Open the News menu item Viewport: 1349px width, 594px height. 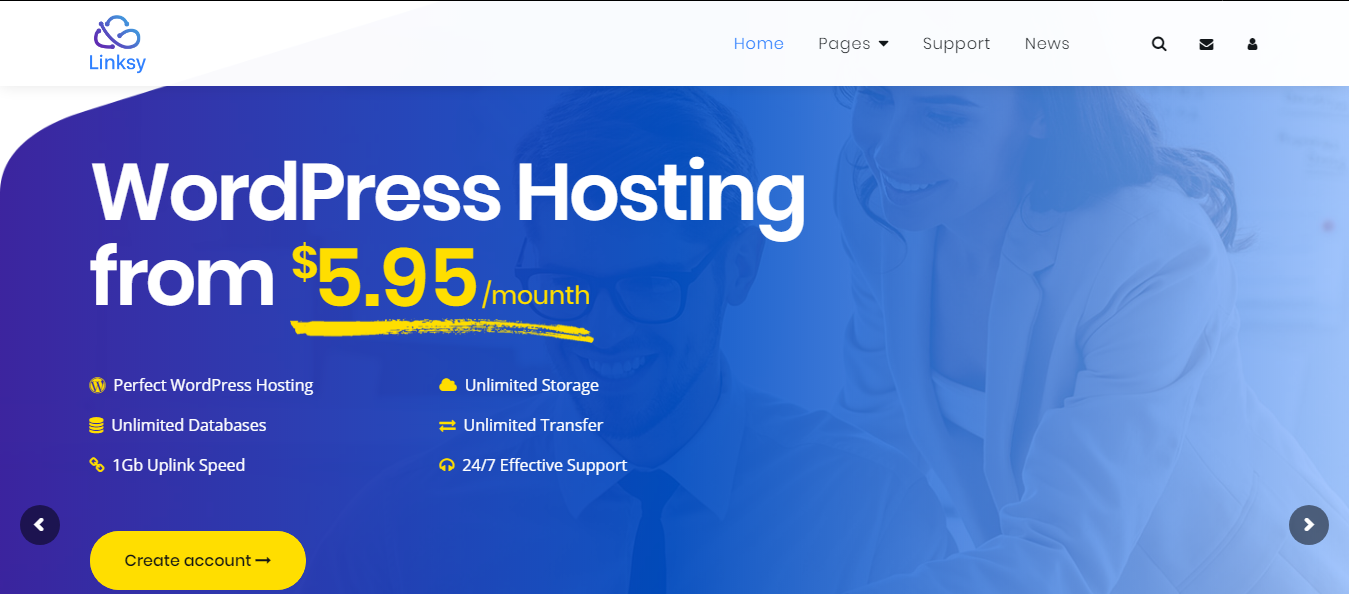tap(1047, 44)
